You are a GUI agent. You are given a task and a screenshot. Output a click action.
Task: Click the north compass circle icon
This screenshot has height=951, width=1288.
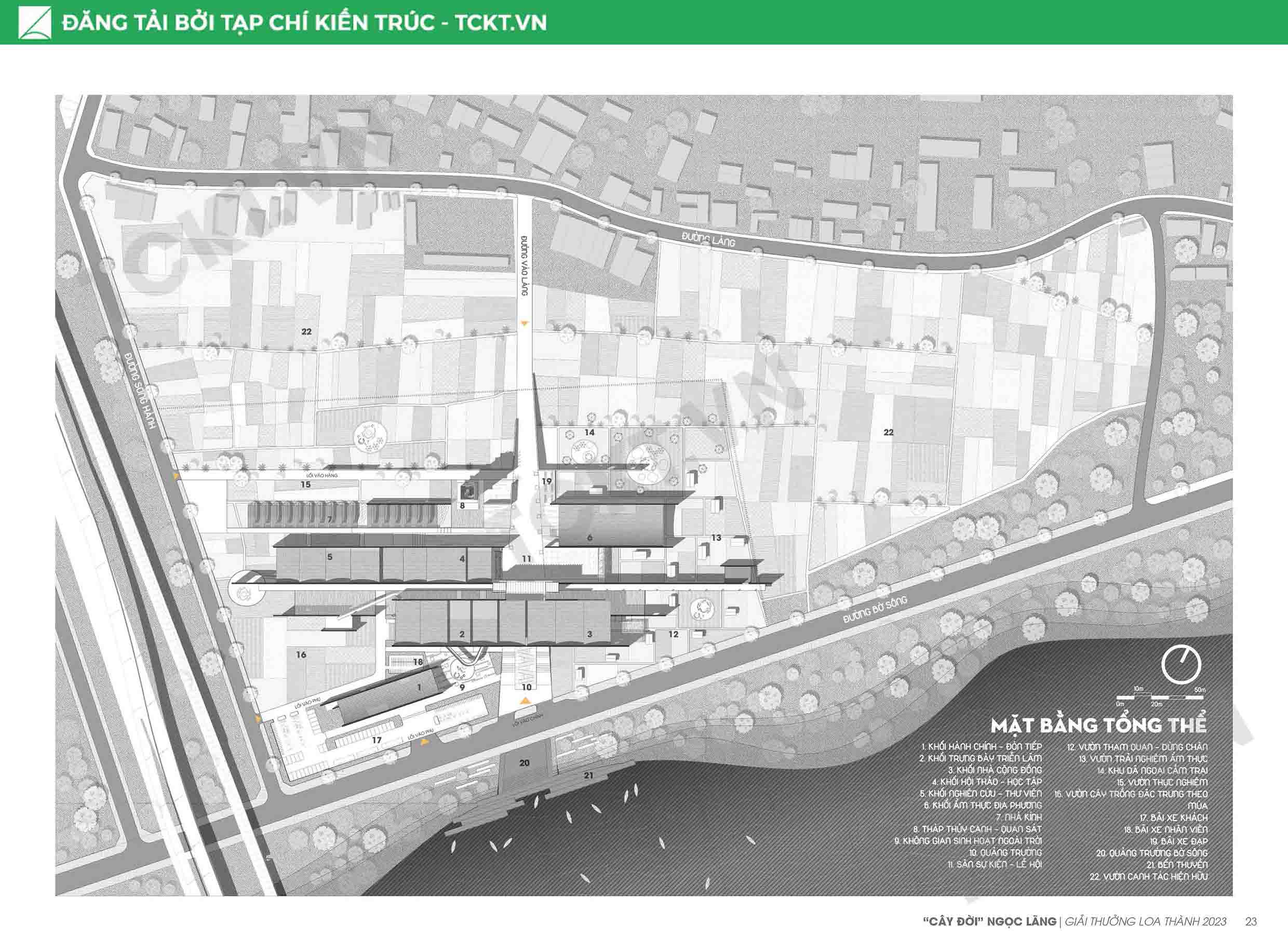[x=1182, y=665]
